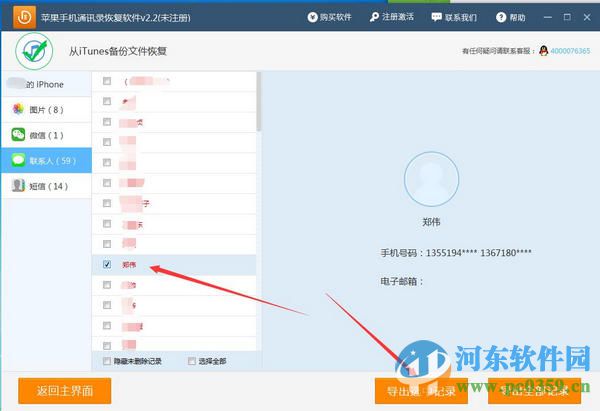Uncheck the 郑伟 contact checkbox
This screenshot has width=600, height=411.
(107, 264)
